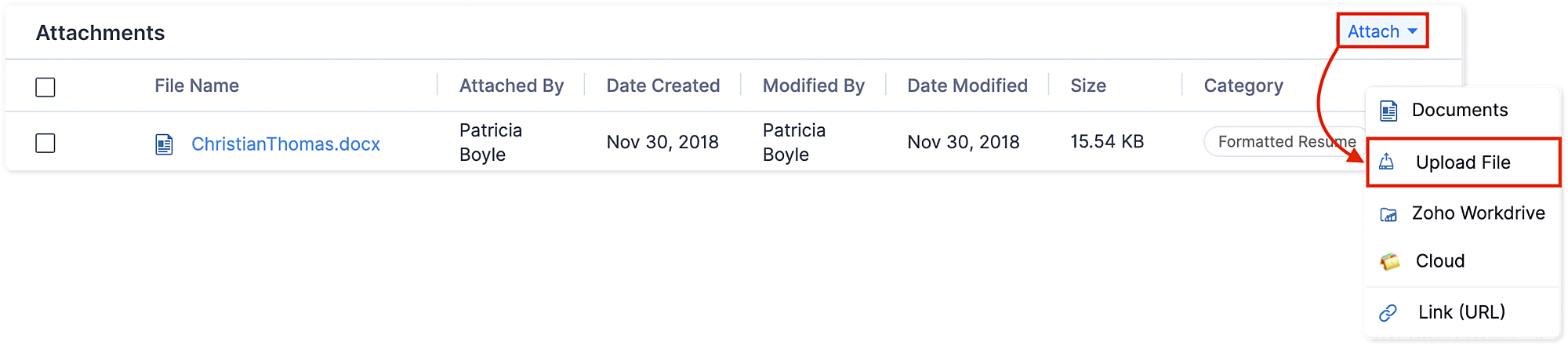Open the ChristianThomas.docx file link
This screenshot has height=346, width=1568.
click(x=285, y=144)
